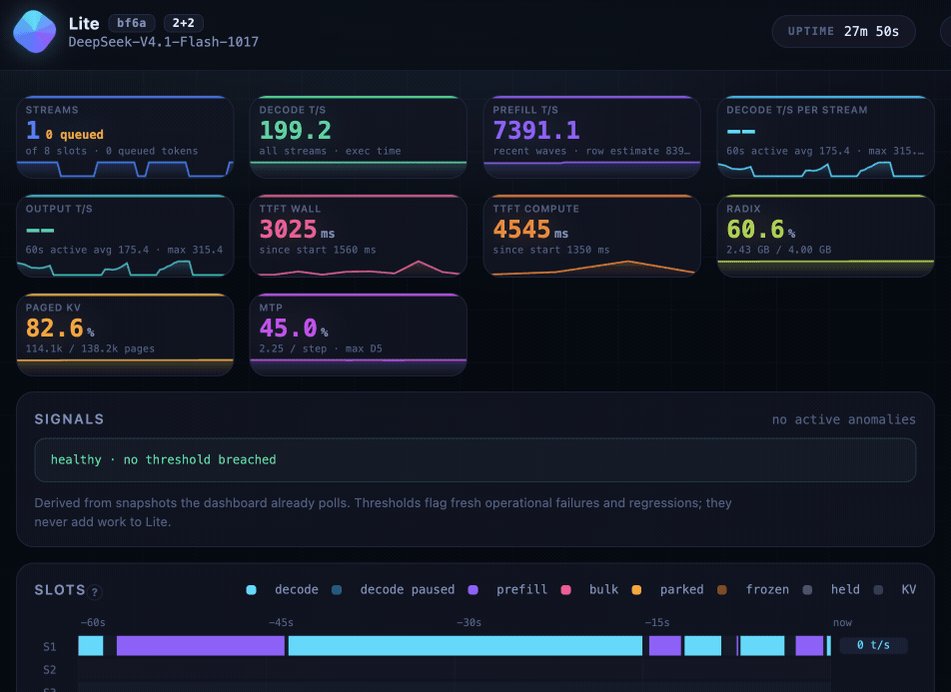Image resolution: width=951 pixels, height=692 pixels.
Task: Open the TTFT WALL 3025 ms card
Action: 358,236
